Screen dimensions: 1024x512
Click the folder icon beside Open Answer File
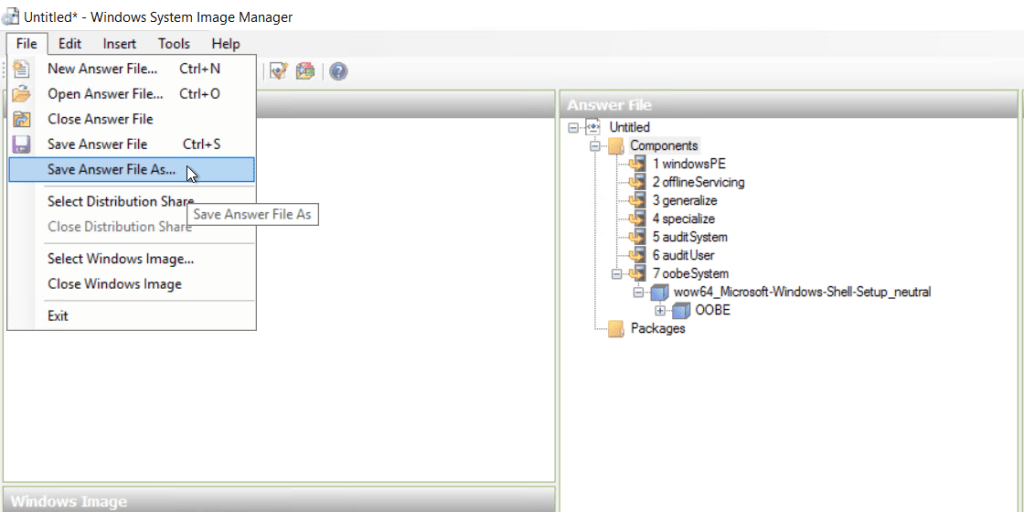(22, 94)
